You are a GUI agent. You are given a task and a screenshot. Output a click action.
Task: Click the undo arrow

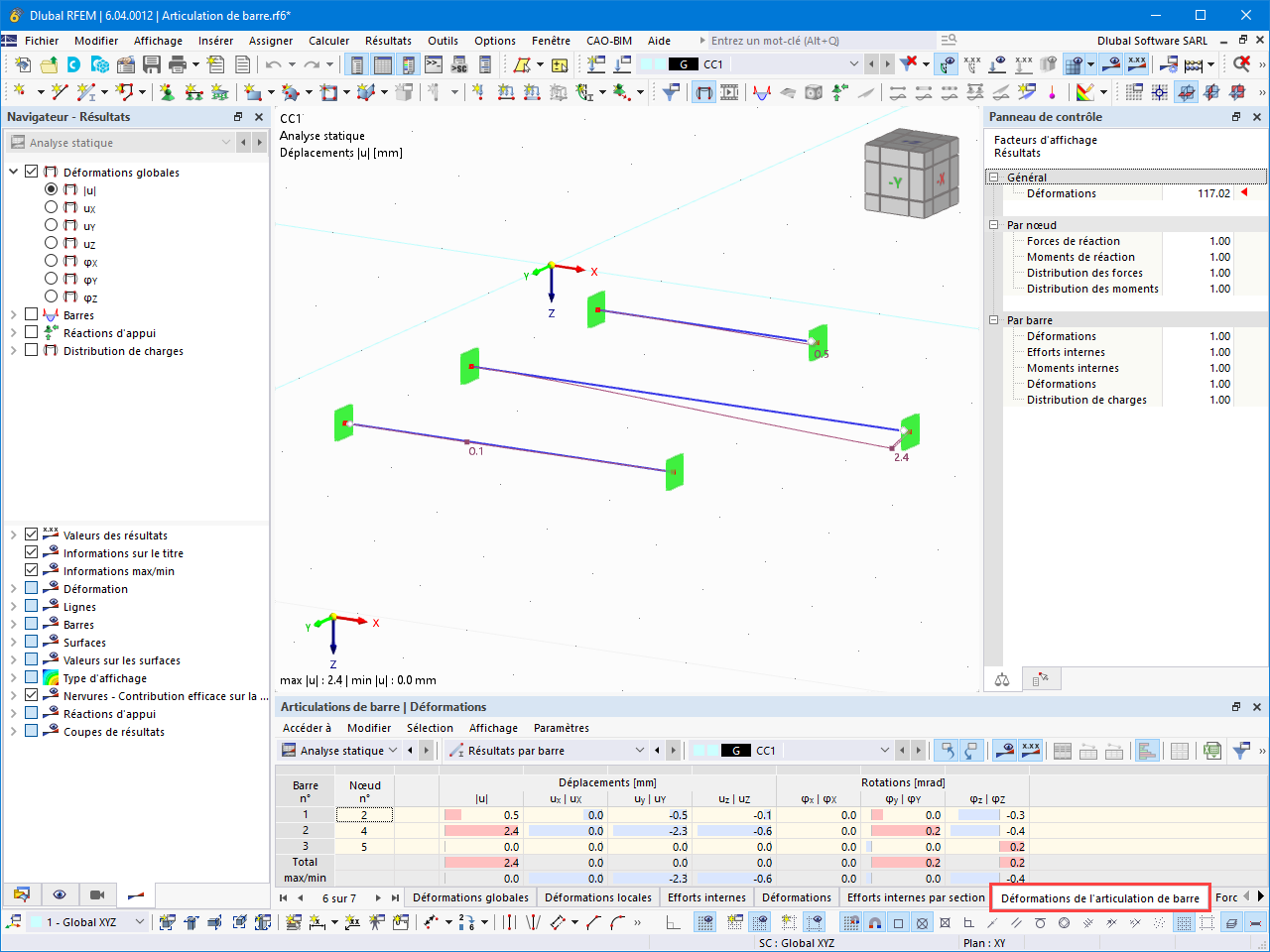(274, 64)
